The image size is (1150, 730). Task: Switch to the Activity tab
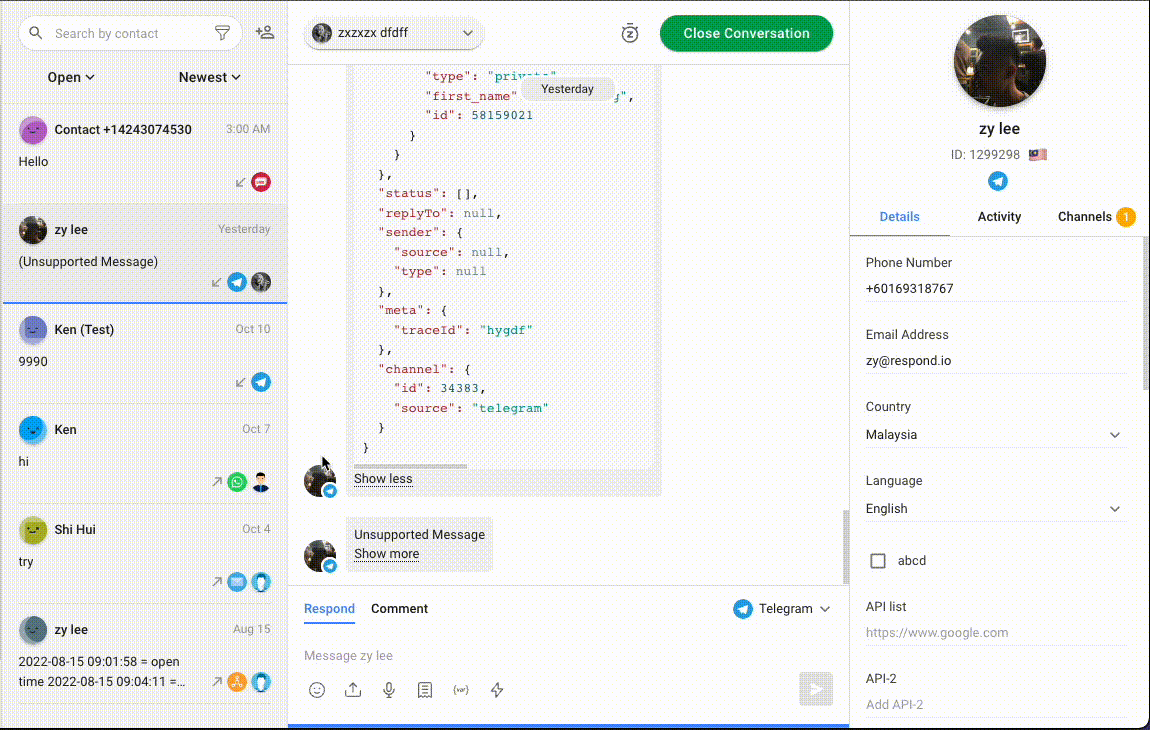tap(999, 216)
